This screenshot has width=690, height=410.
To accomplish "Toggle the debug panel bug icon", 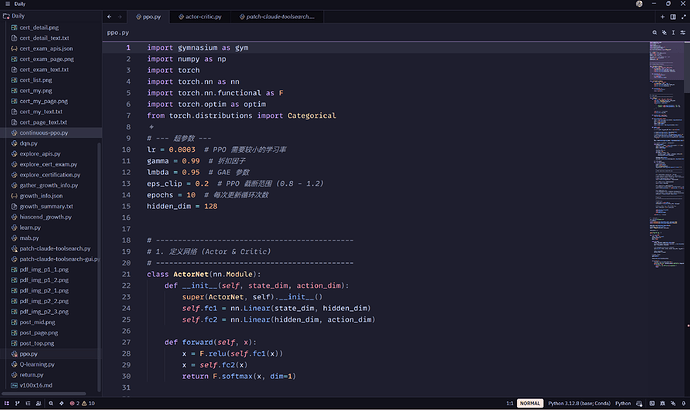I will point(663,403).
